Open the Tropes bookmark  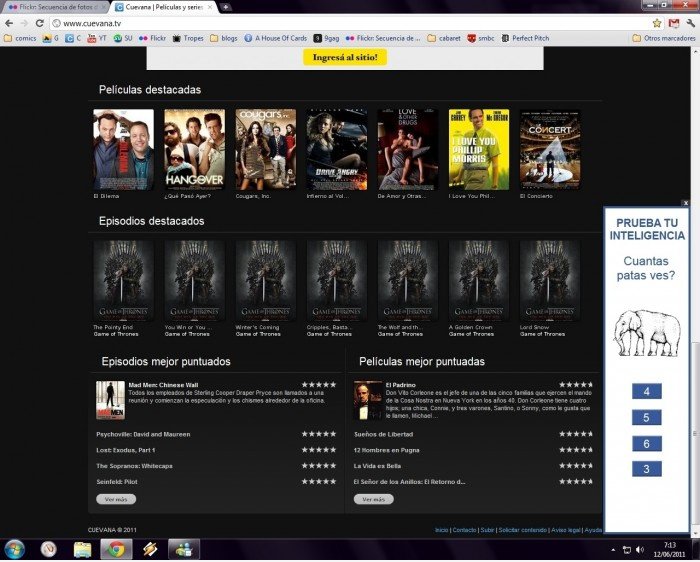click(188, 38)
